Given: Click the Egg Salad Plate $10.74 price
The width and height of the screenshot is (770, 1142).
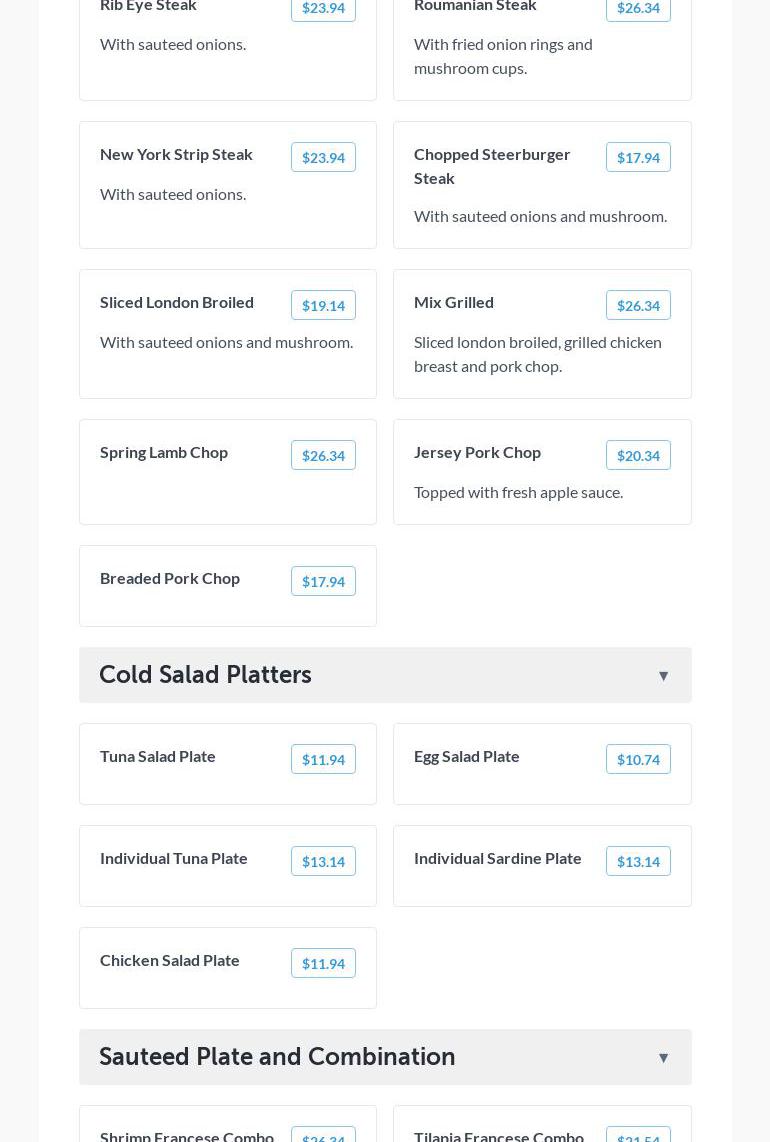Looking at the screenshot, I should (638, 760).
